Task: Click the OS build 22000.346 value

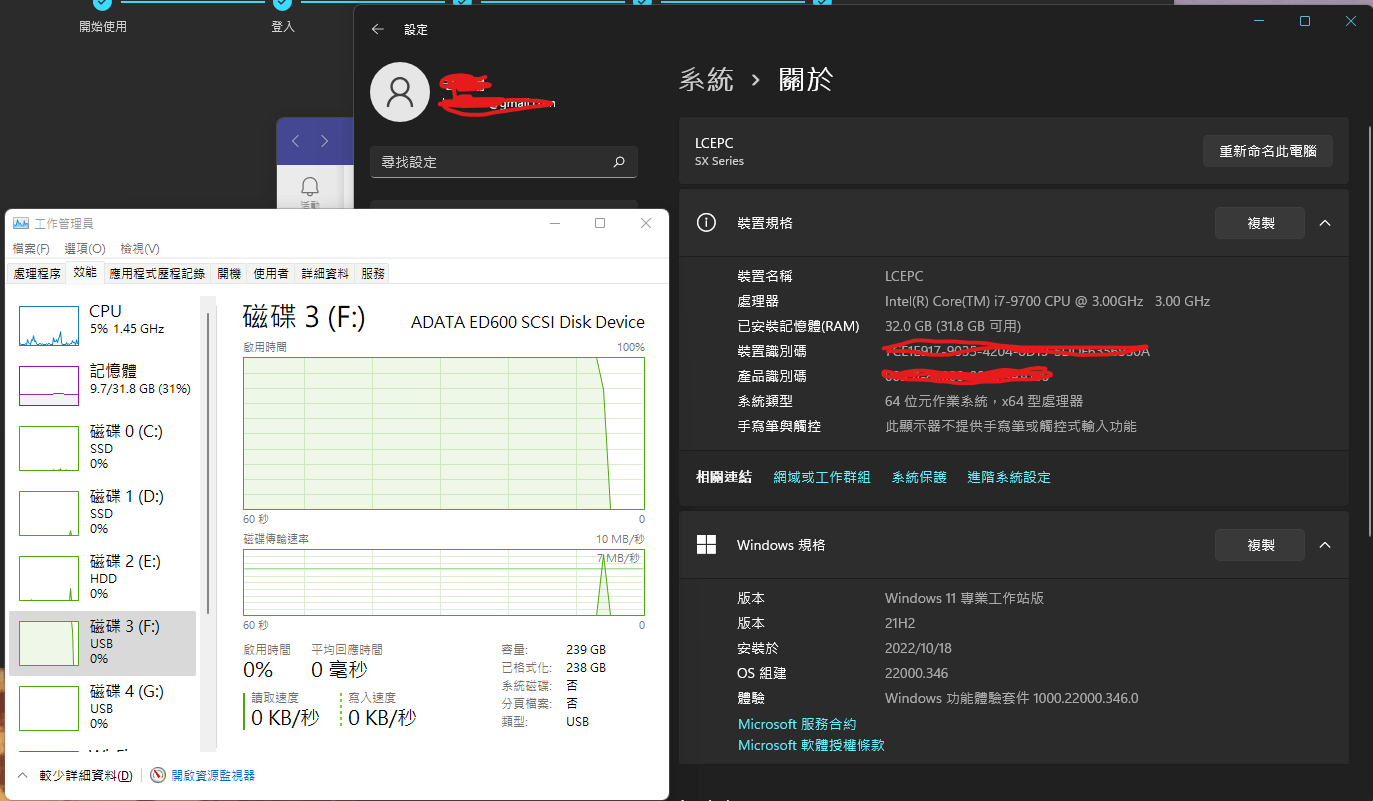Action: click(x=916, y=673)
